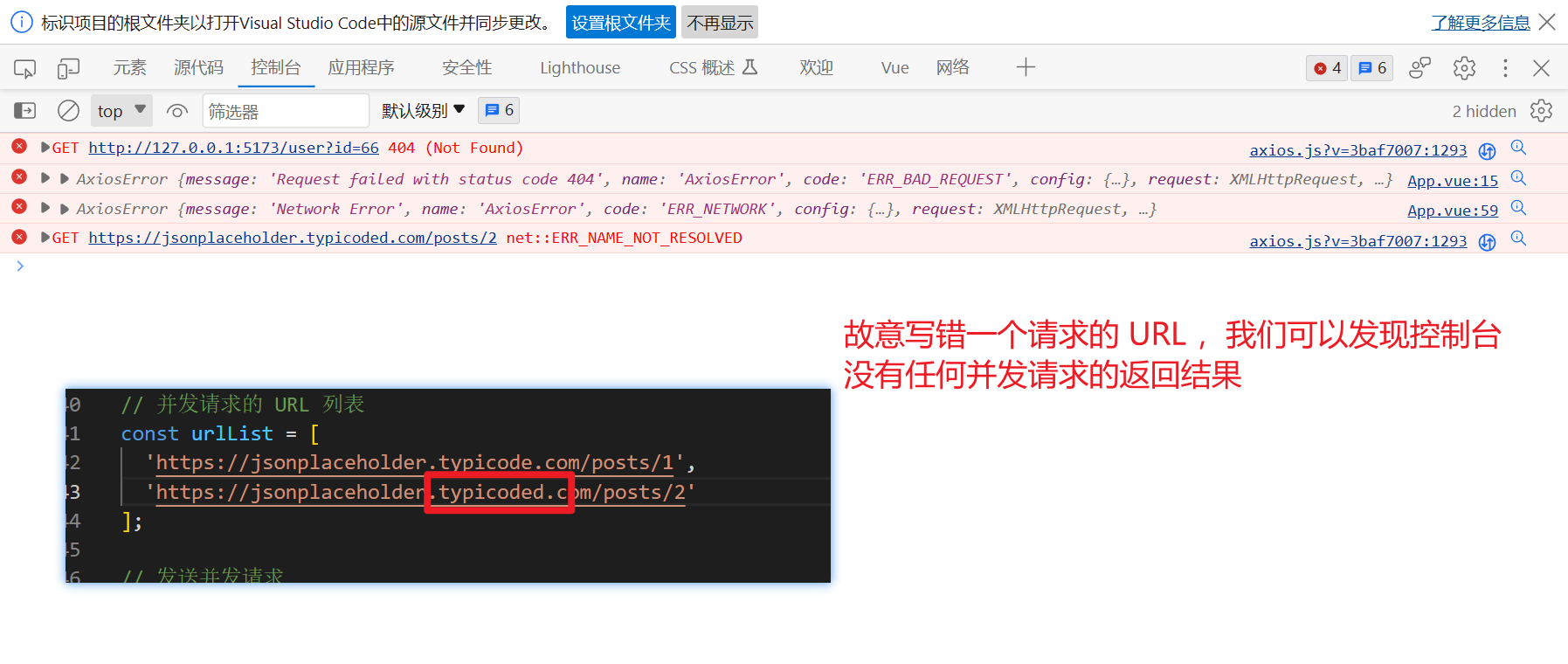This screenshot has height=664, width=1568.
Task: Switch to the 元素 tab
Action: pyautogui.click(x=129, y=68)
